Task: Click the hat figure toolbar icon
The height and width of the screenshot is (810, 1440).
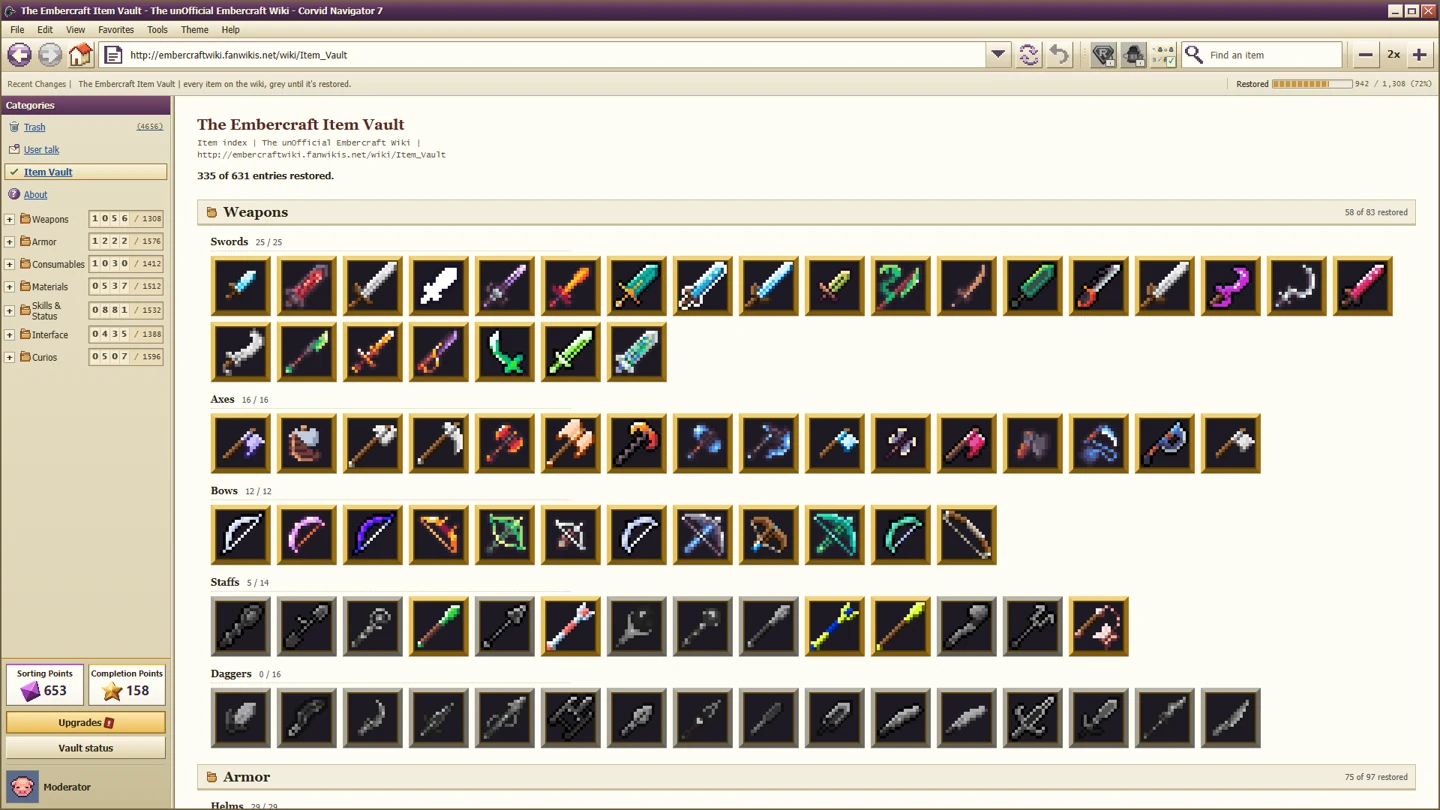Action: point(1133,55)
